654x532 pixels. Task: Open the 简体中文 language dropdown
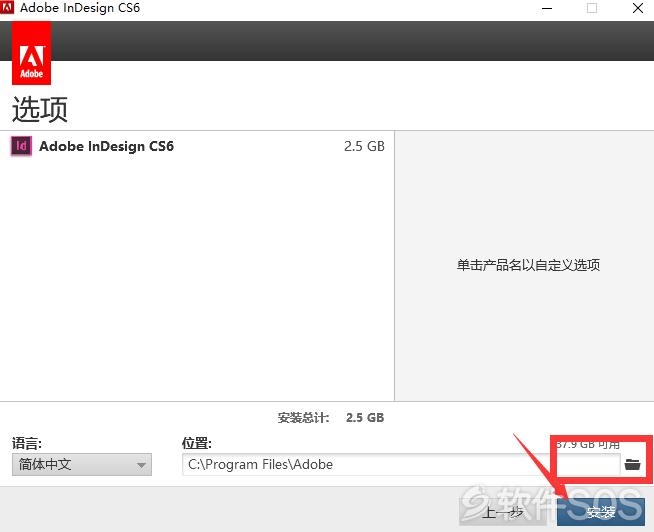click(82, 464)
